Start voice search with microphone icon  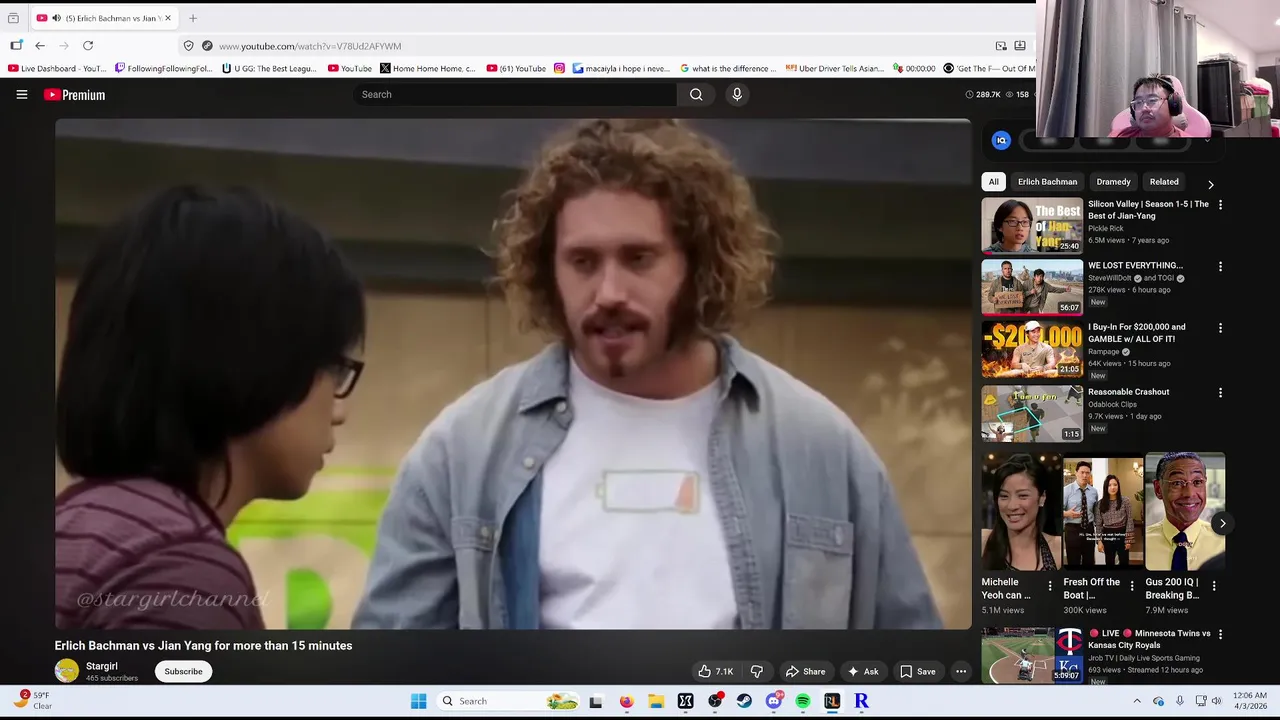click(x=737, y=95)
